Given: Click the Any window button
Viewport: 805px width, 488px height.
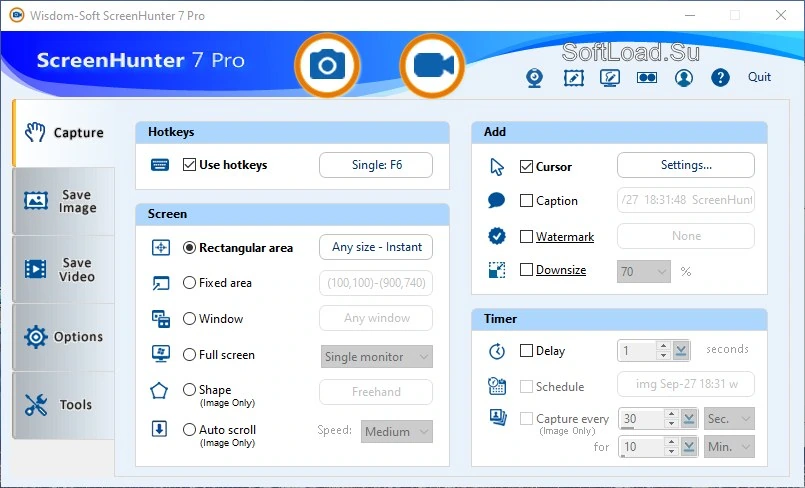Looking at the screenshot, I should 376,318.
